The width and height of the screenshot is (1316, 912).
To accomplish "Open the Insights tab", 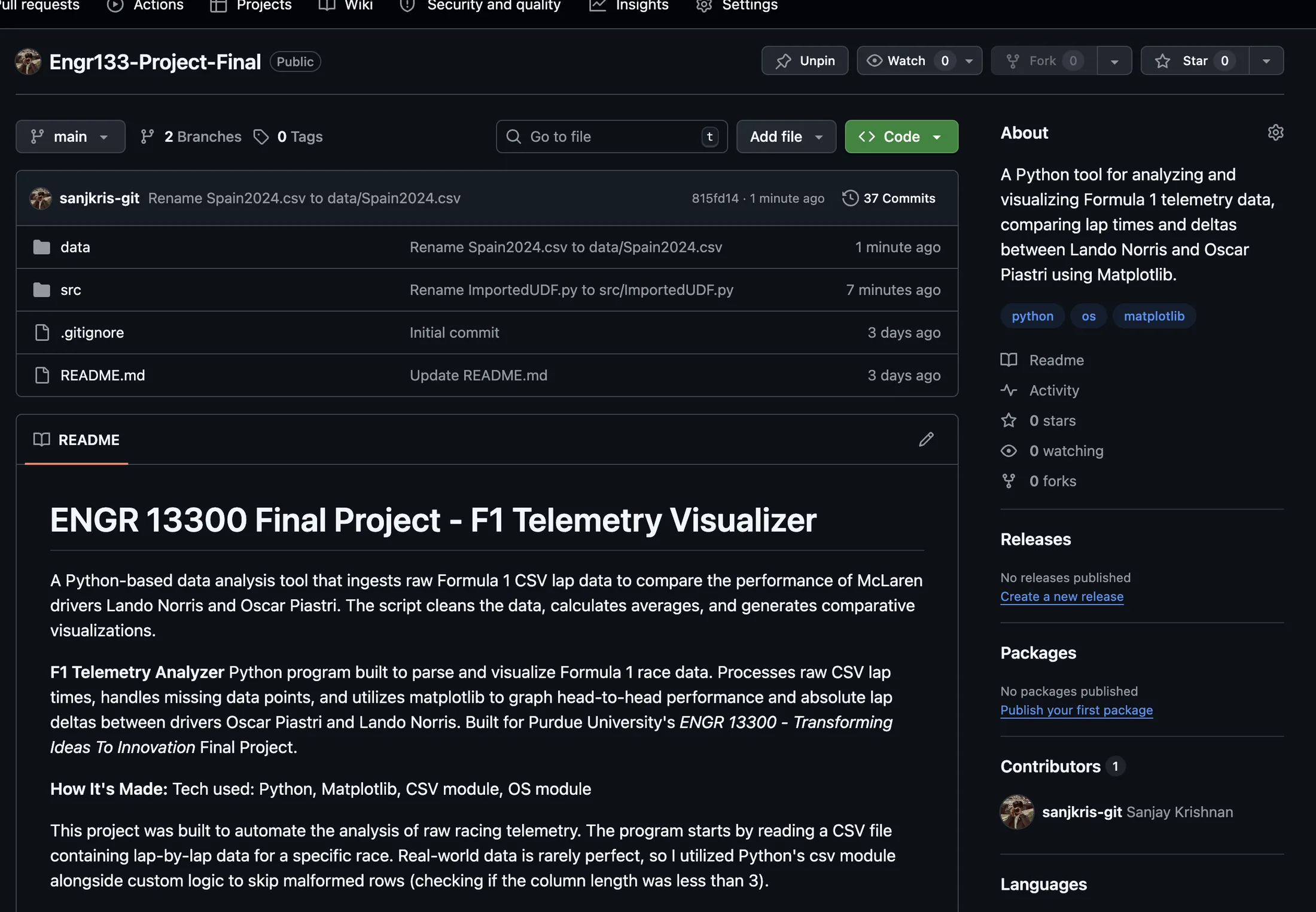I will [x=629, y=6].
